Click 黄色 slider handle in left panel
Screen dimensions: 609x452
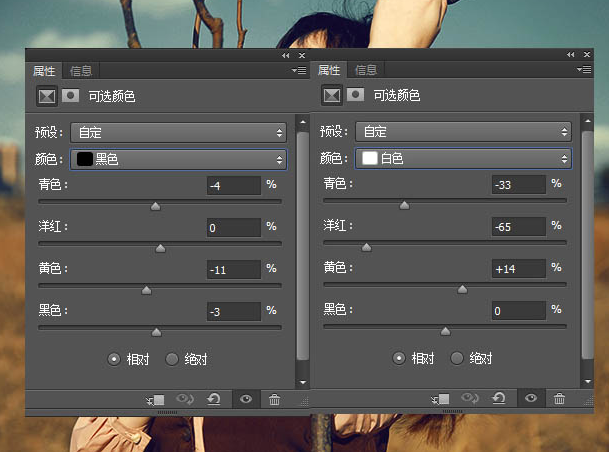tap(146, 290)
